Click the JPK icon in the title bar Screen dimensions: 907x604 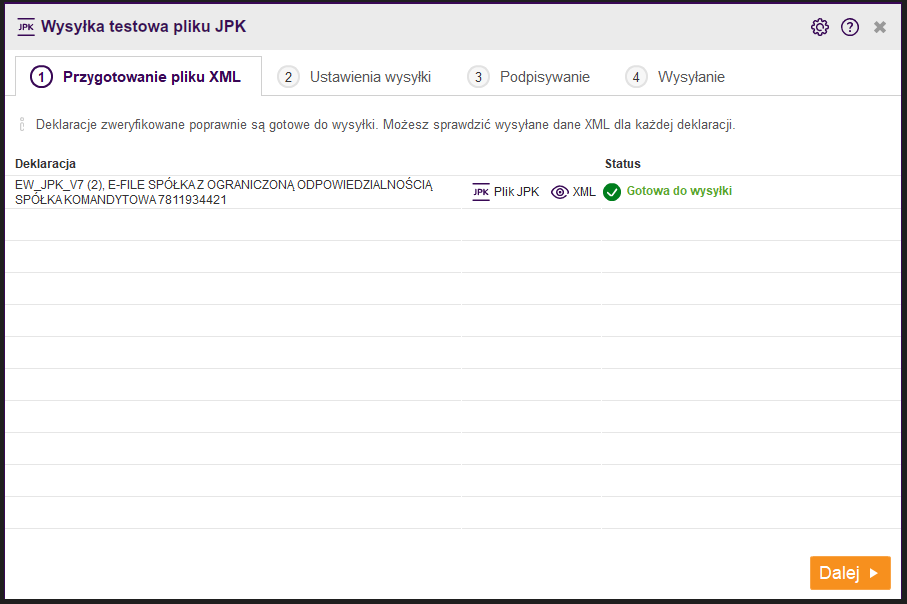tap(26, 27)
